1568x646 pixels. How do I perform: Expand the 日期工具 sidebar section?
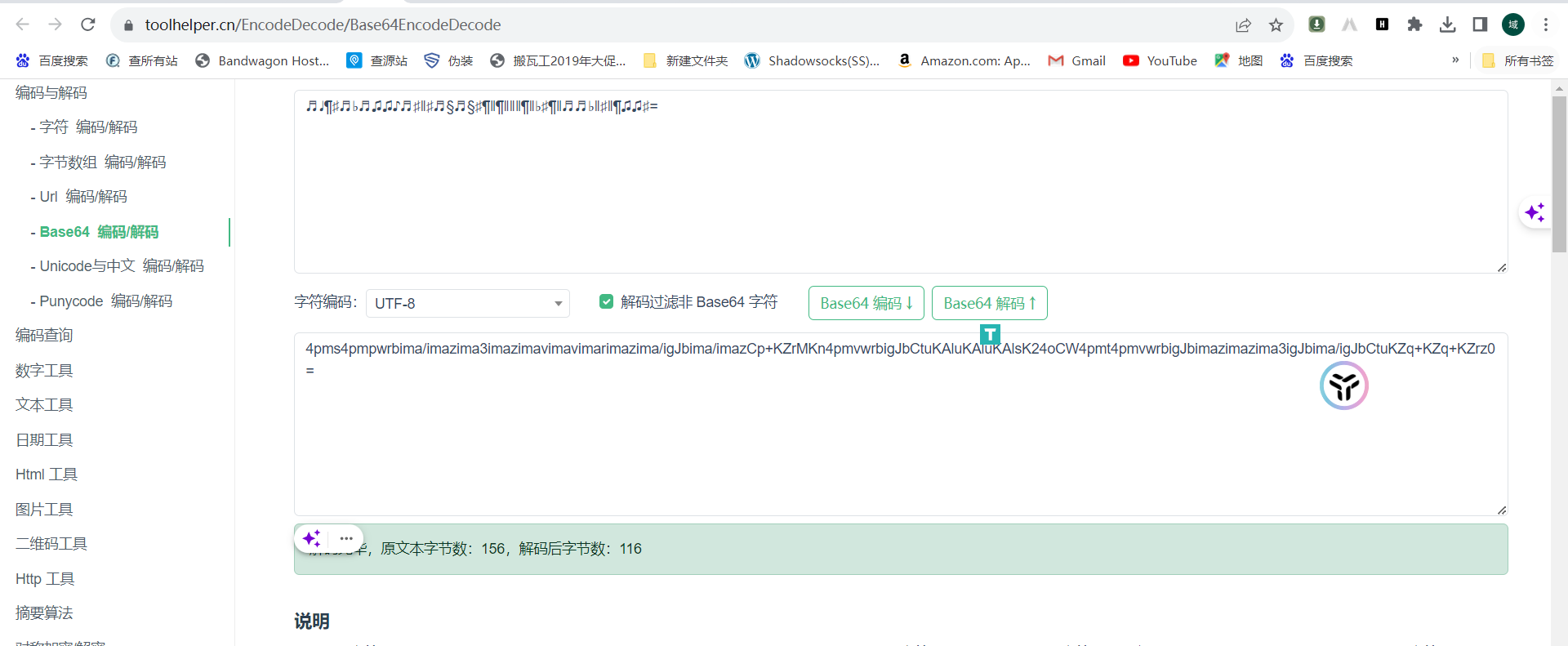click(x=44, y=439)
